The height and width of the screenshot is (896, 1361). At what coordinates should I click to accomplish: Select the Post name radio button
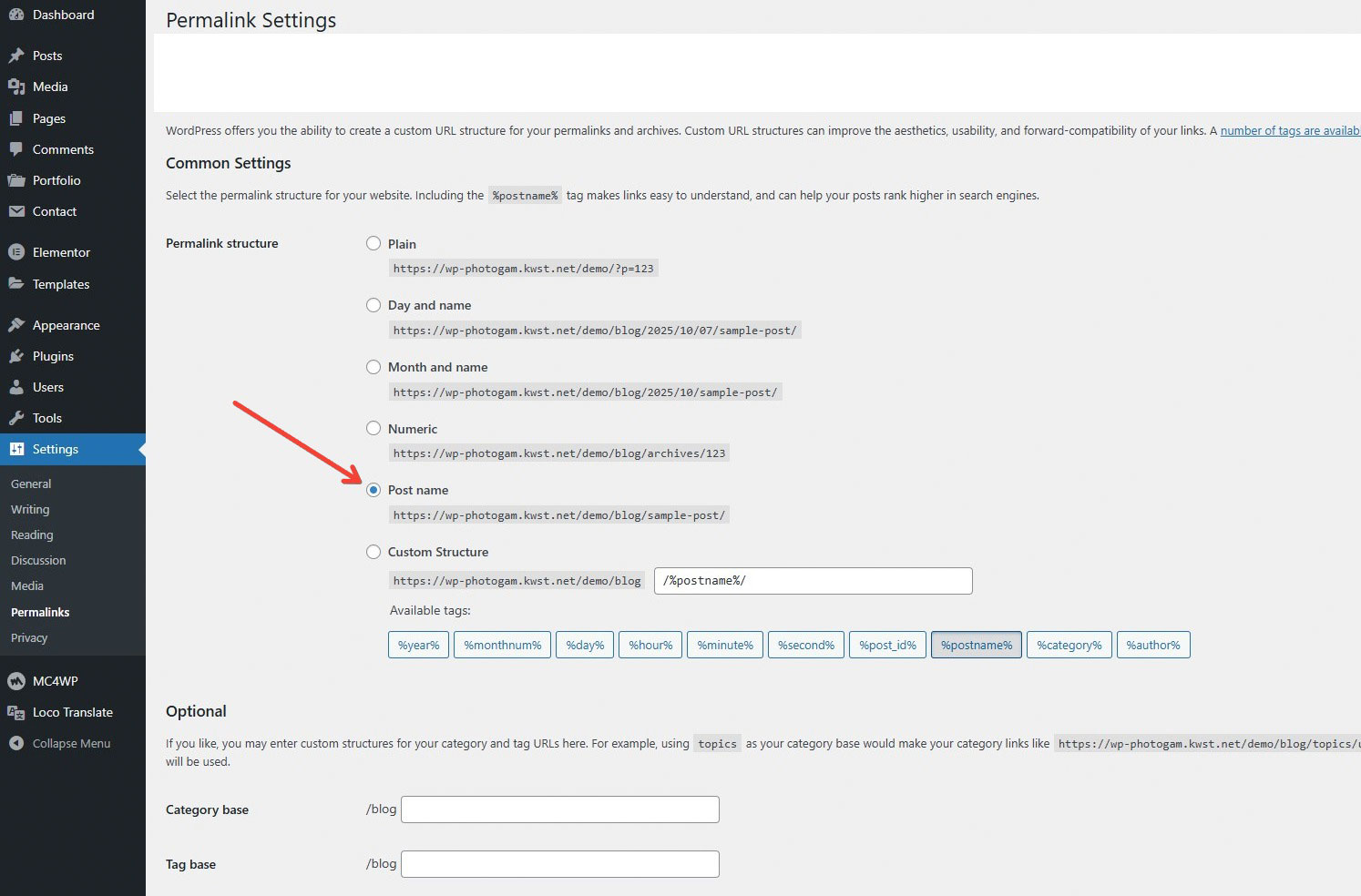[x=374, y=490]
